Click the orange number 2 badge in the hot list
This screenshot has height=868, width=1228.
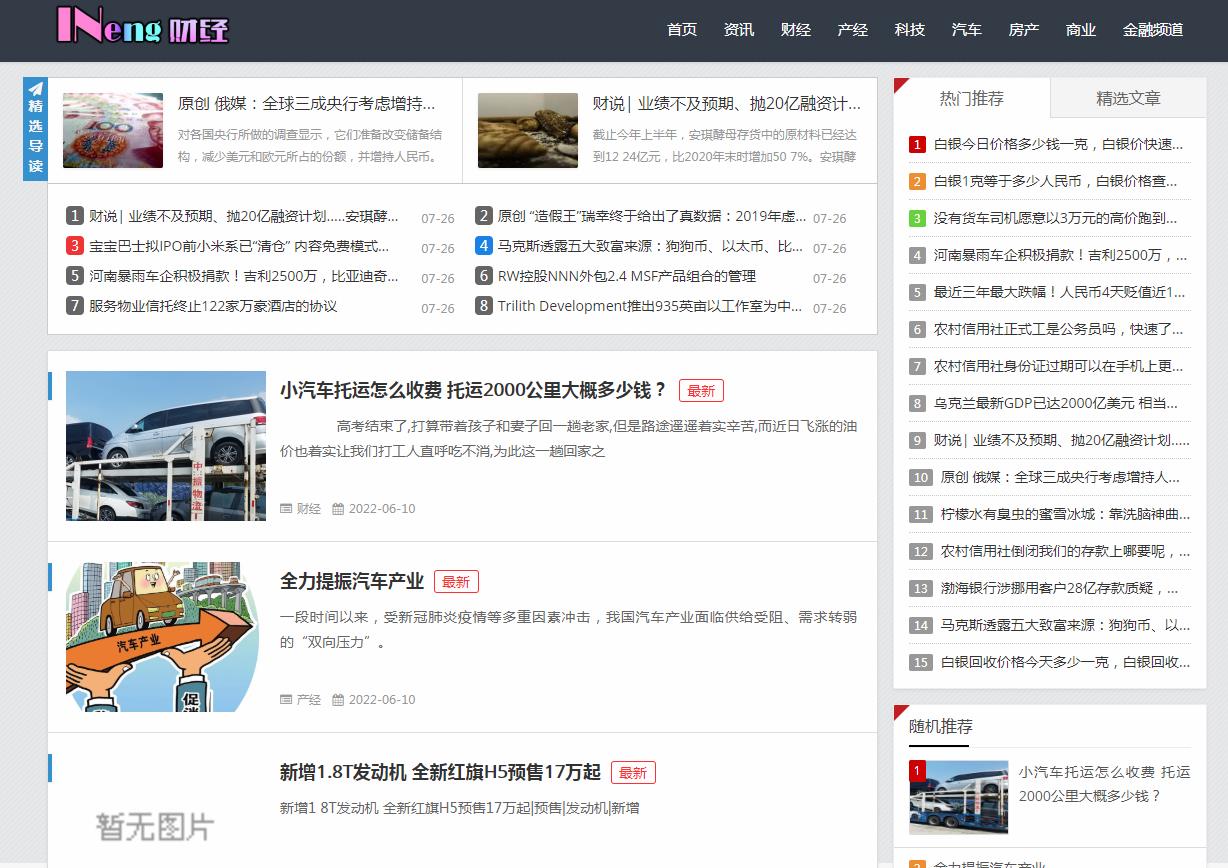(x=917, y=181)
